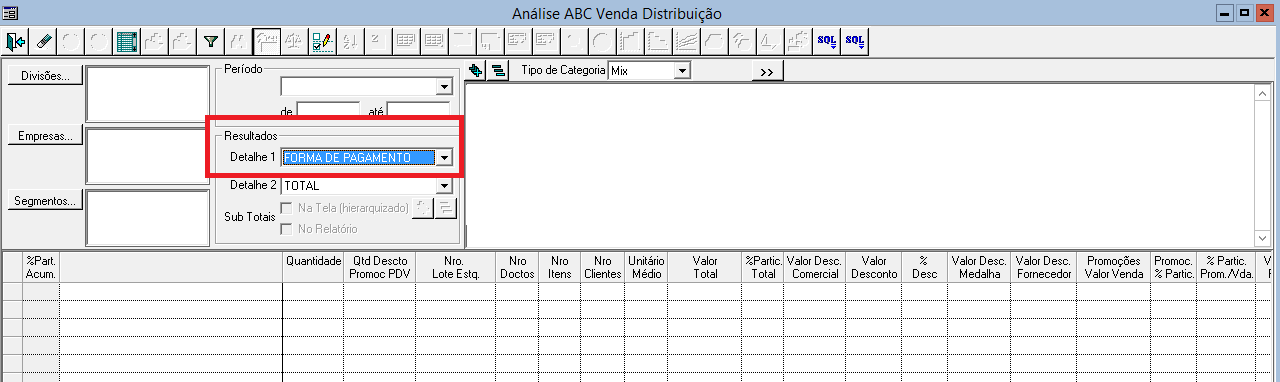The width and height of the screenshot is (1280, 382).
Task: Open the Período dropdown arrow
Action: pyautogui.click(x=444, y=87)
